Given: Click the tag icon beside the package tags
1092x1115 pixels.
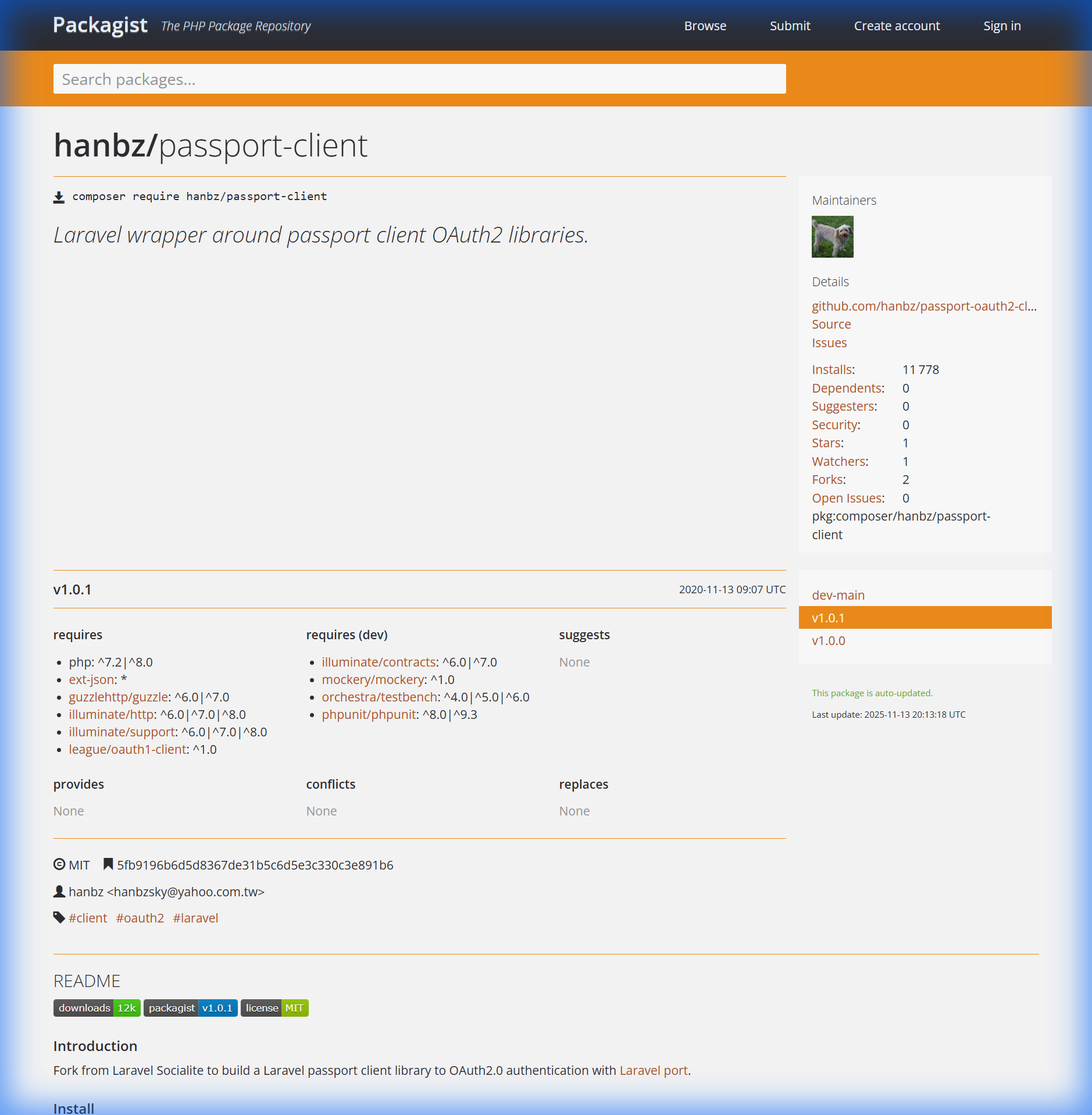Looking at the screenshot, I should [x=58, y=917].
